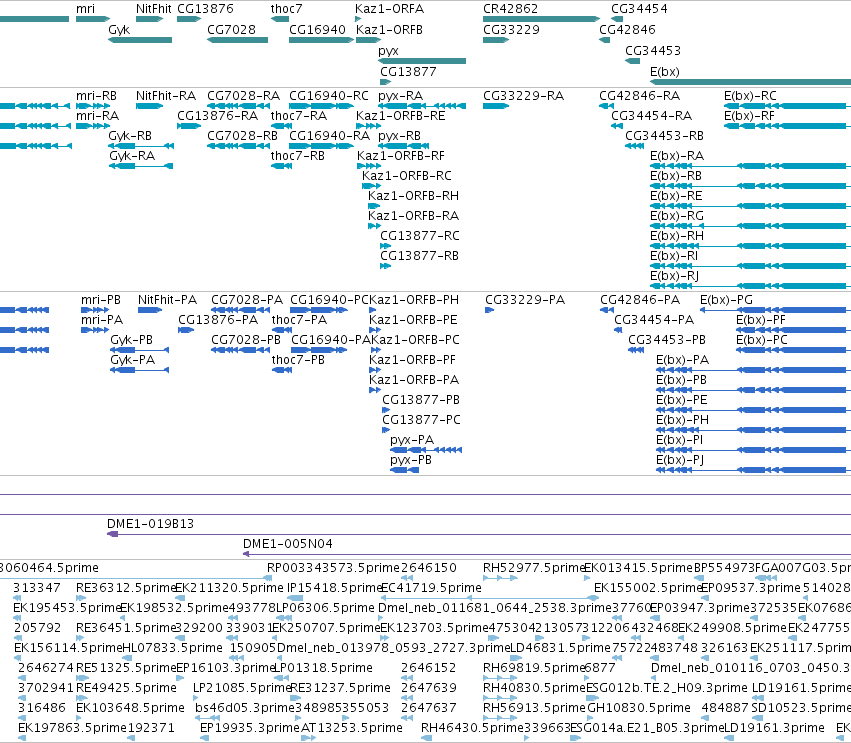851x743 pixels.
Task: Click the CG42846 gene label
Action: 627,30
